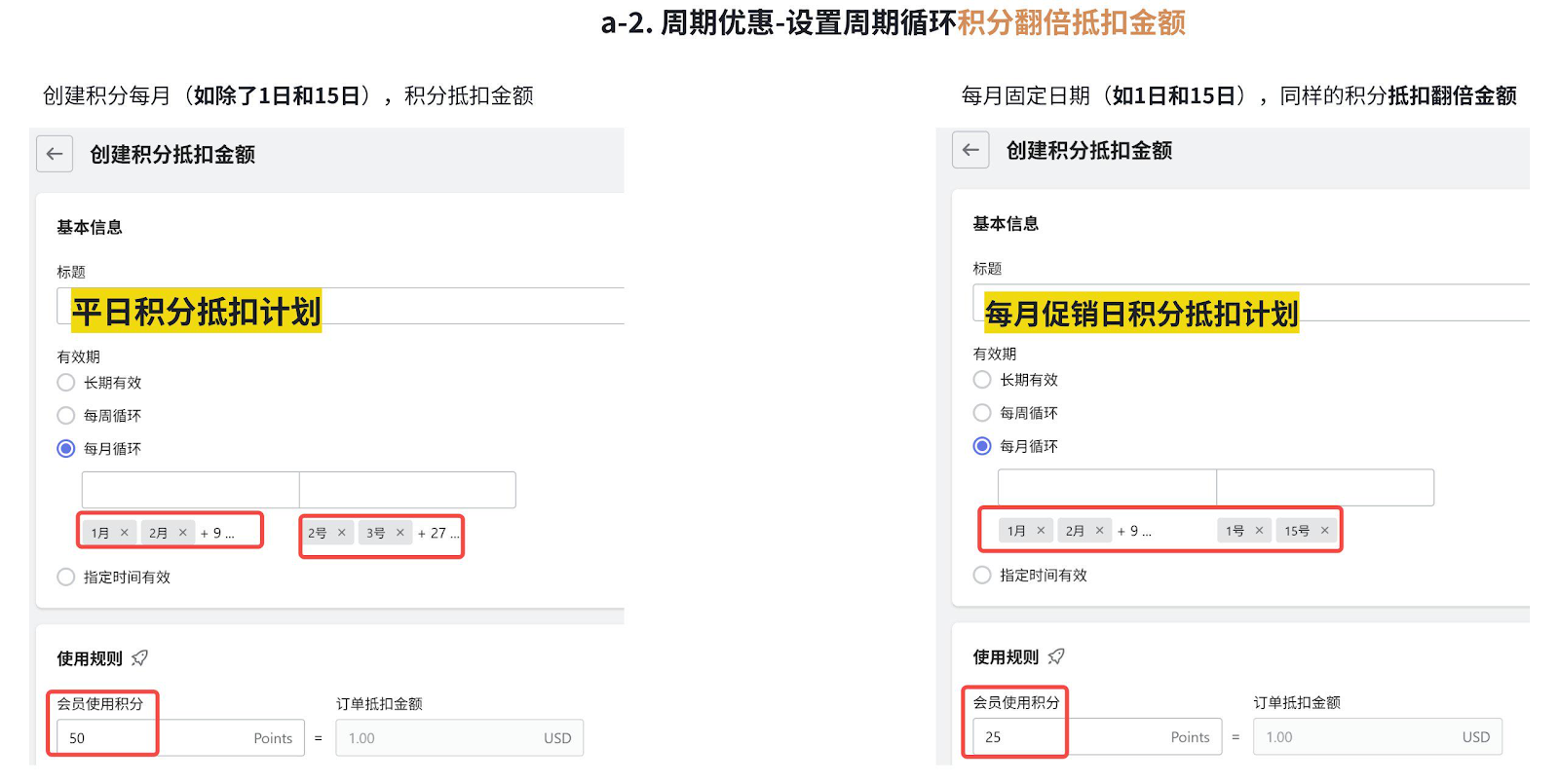Select 每周循环 in 每月促销日积分抵扣计划 form
1559x784 pixels.
[x=982, y=413]
